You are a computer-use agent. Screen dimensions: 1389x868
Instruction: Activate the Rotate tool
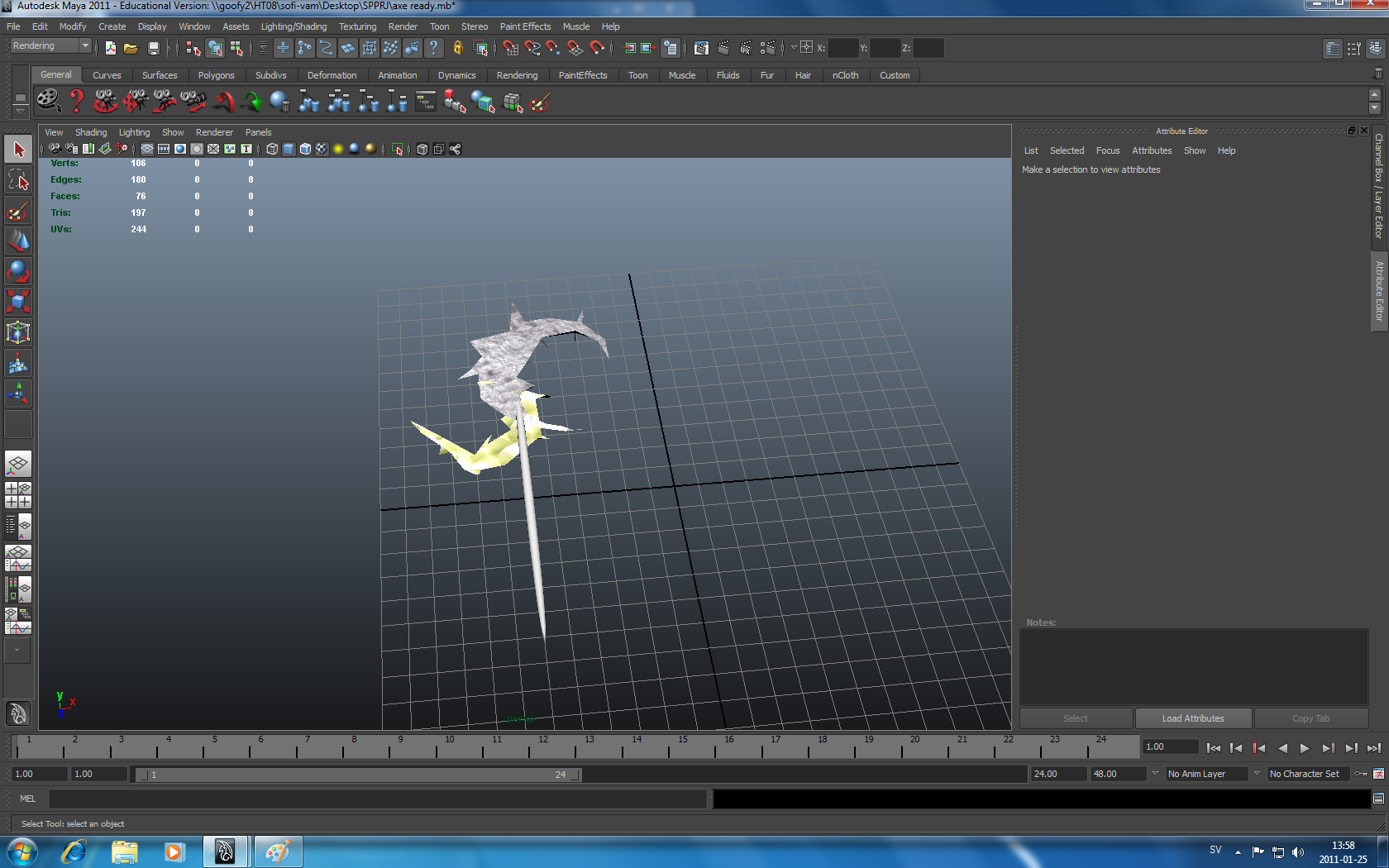pyautogui.click(x=18, y=271)
